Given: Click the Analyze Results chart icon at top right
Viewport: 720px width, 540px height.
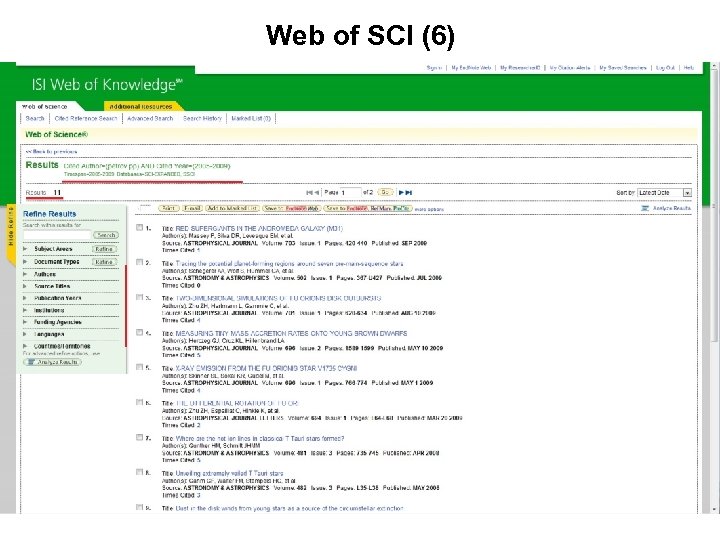Looking at the screenshot, I should [645, 208].
